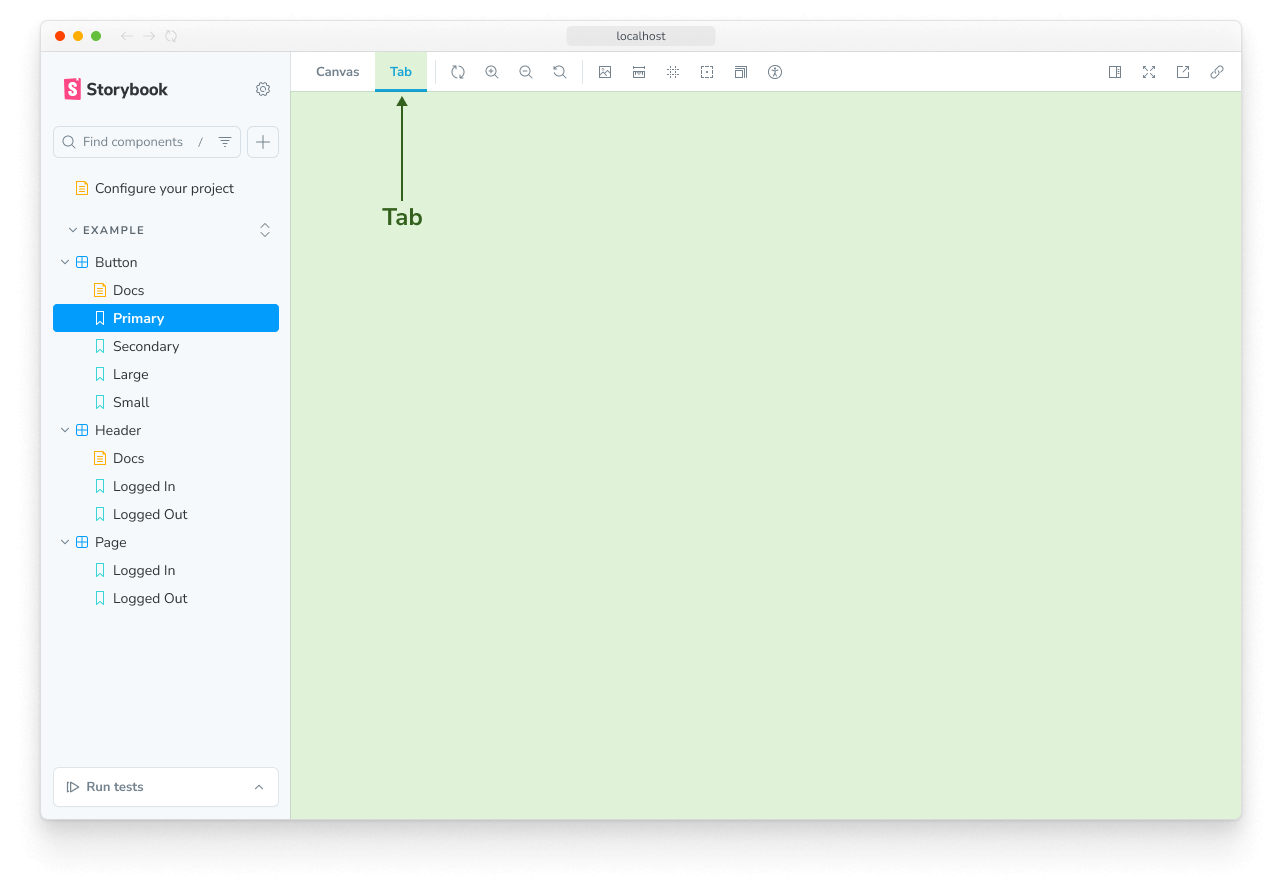The width and height of the screenshot is (1282, 890).
Task: Open the accessibility addon panel
Action: click(x=775, y=71)
